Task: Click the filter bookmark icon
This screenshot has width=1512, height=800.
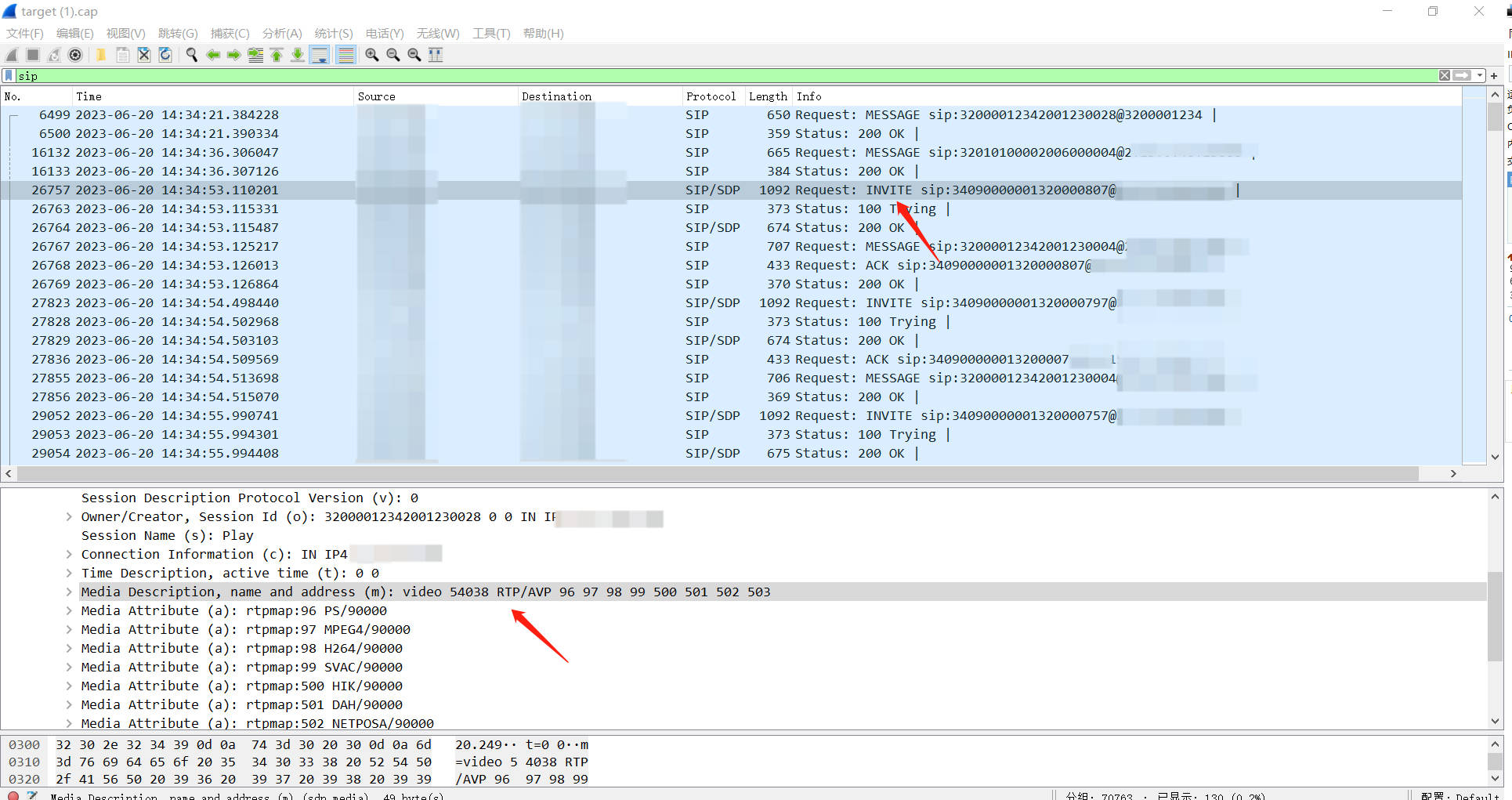Action: (9, 75)
